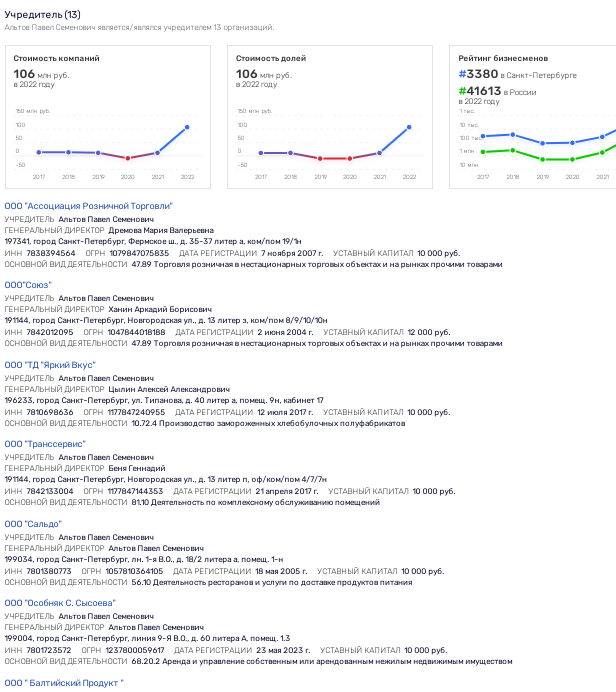Open ООО "Балтийский Продукт" company link
Screen dimensions: 616x692
point(64,683)
